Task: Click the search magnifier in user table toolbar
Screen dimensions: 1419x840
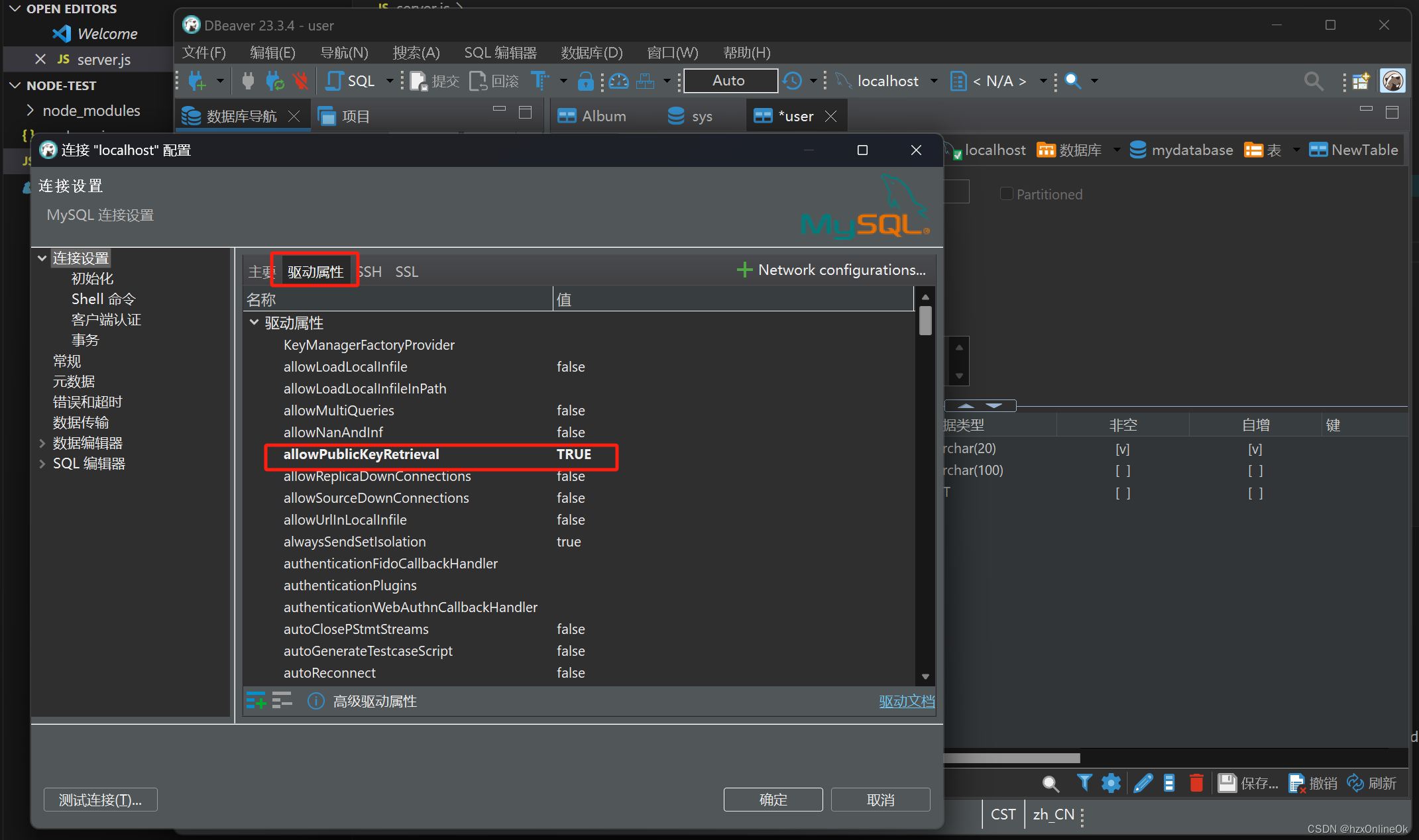Action: [1050, 784]
